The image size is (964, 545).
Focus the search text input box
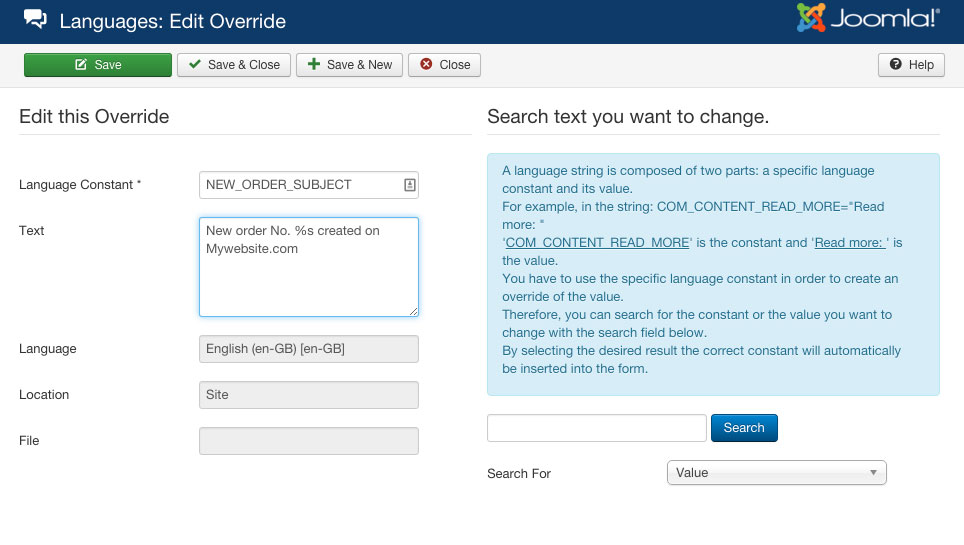click(596, 428)
